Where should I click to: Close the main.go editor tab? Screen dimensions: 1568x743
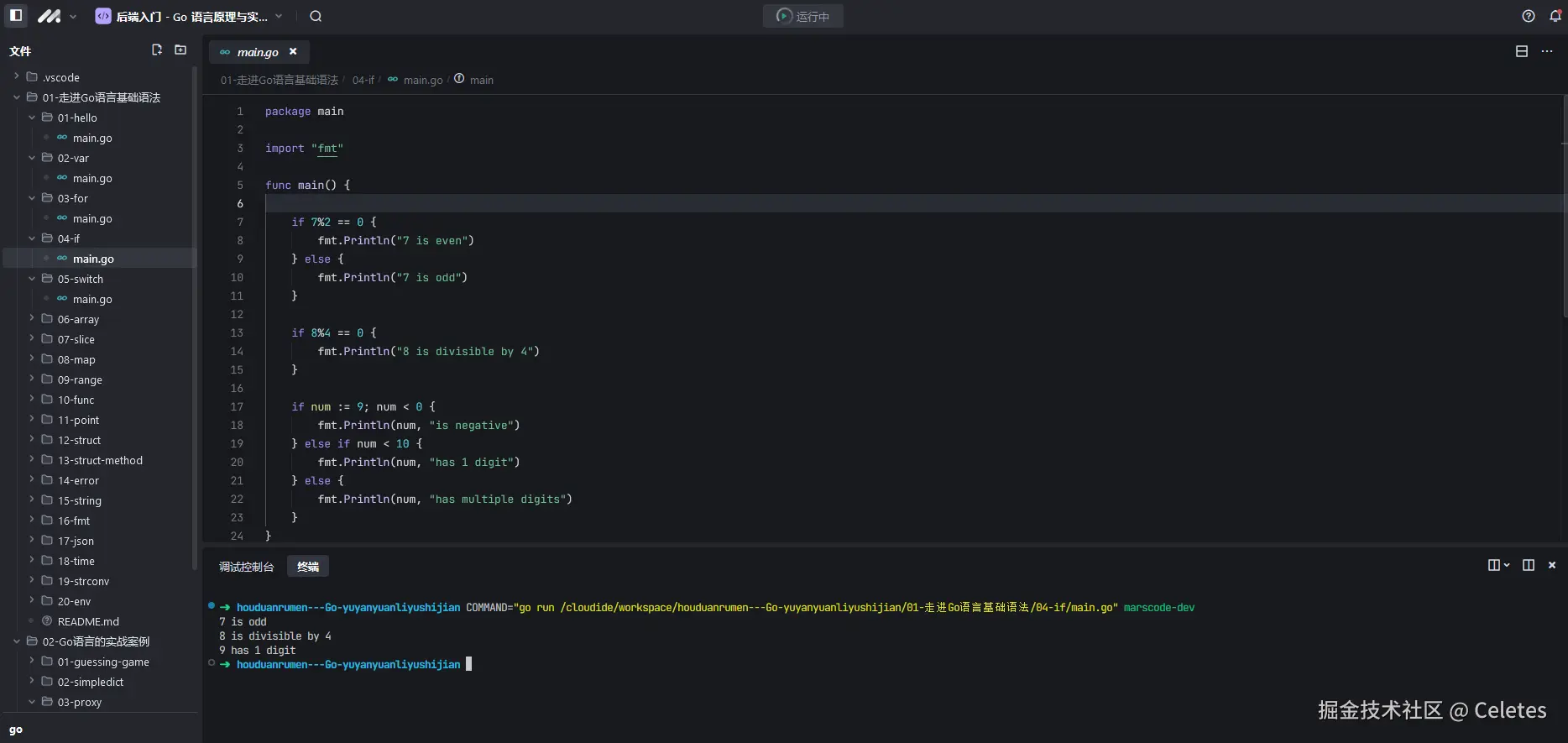point(293,51)
